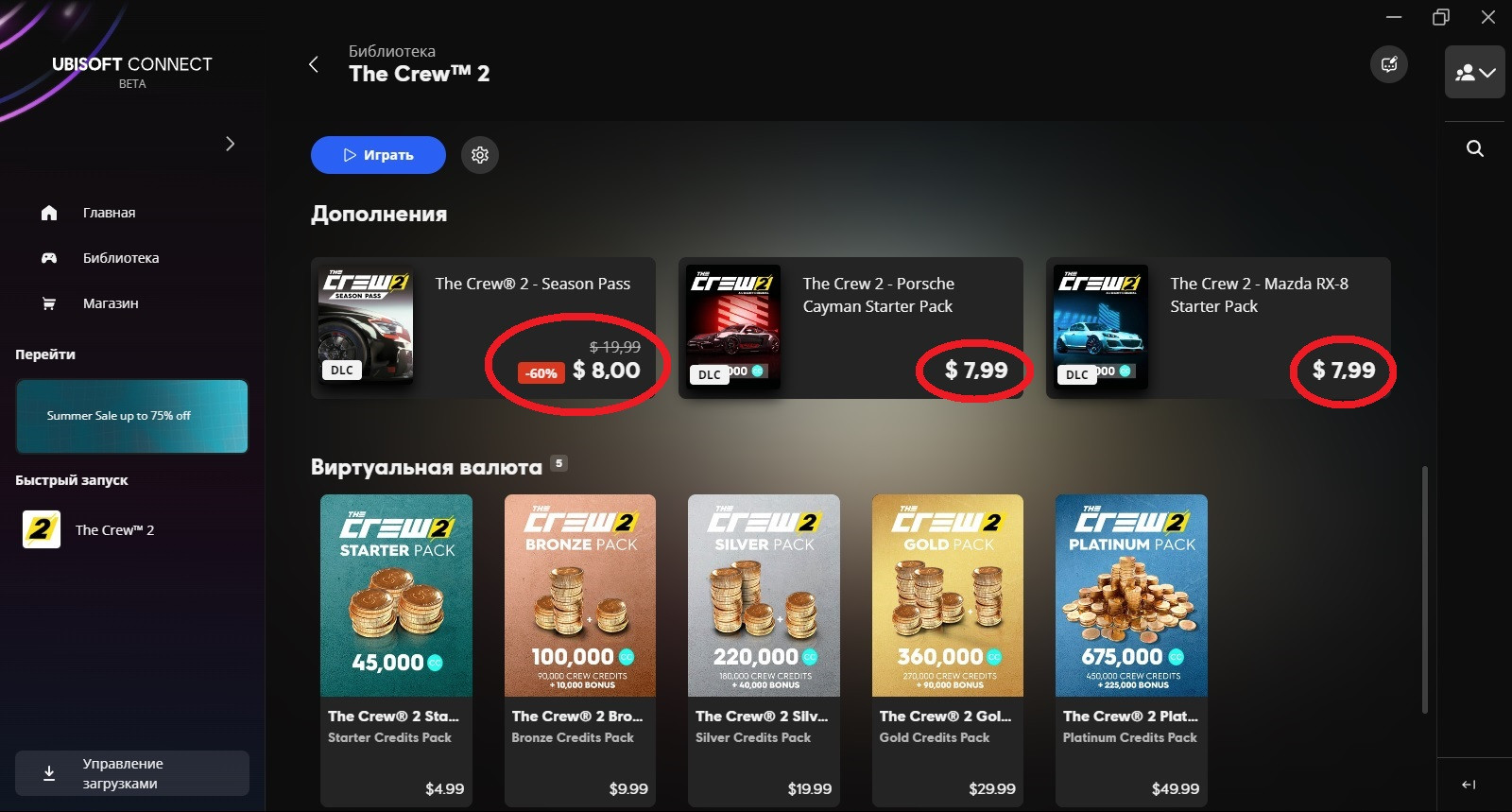The width and height of the screenshot is (1512, 812).
Task: Select Mazda RX-8 Starter Pack
Action: pyautogui.click(x=1218, y=328)
